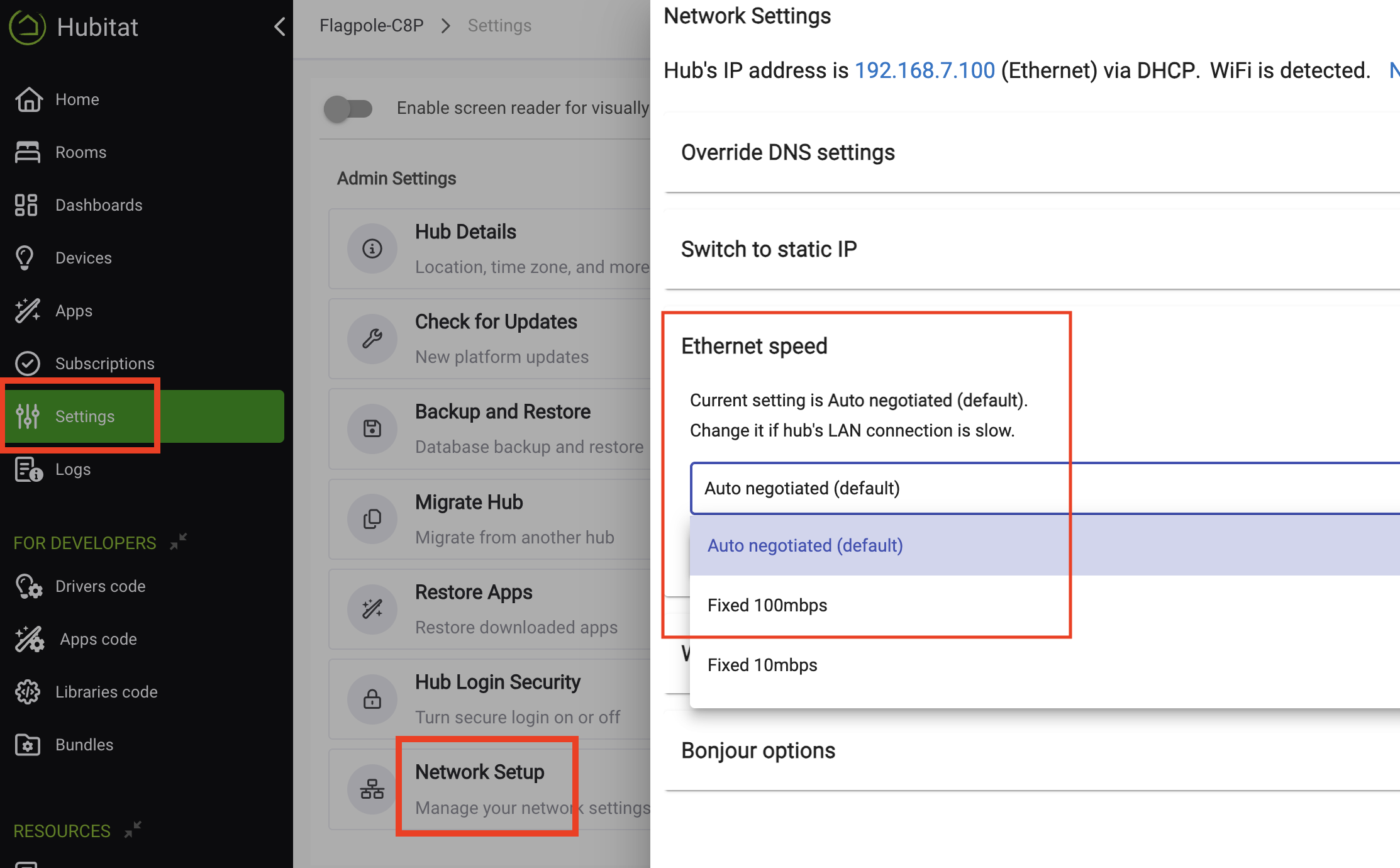Collapse the For Developers section
This screenshot has width=1400, height=868.
[179, 542]
